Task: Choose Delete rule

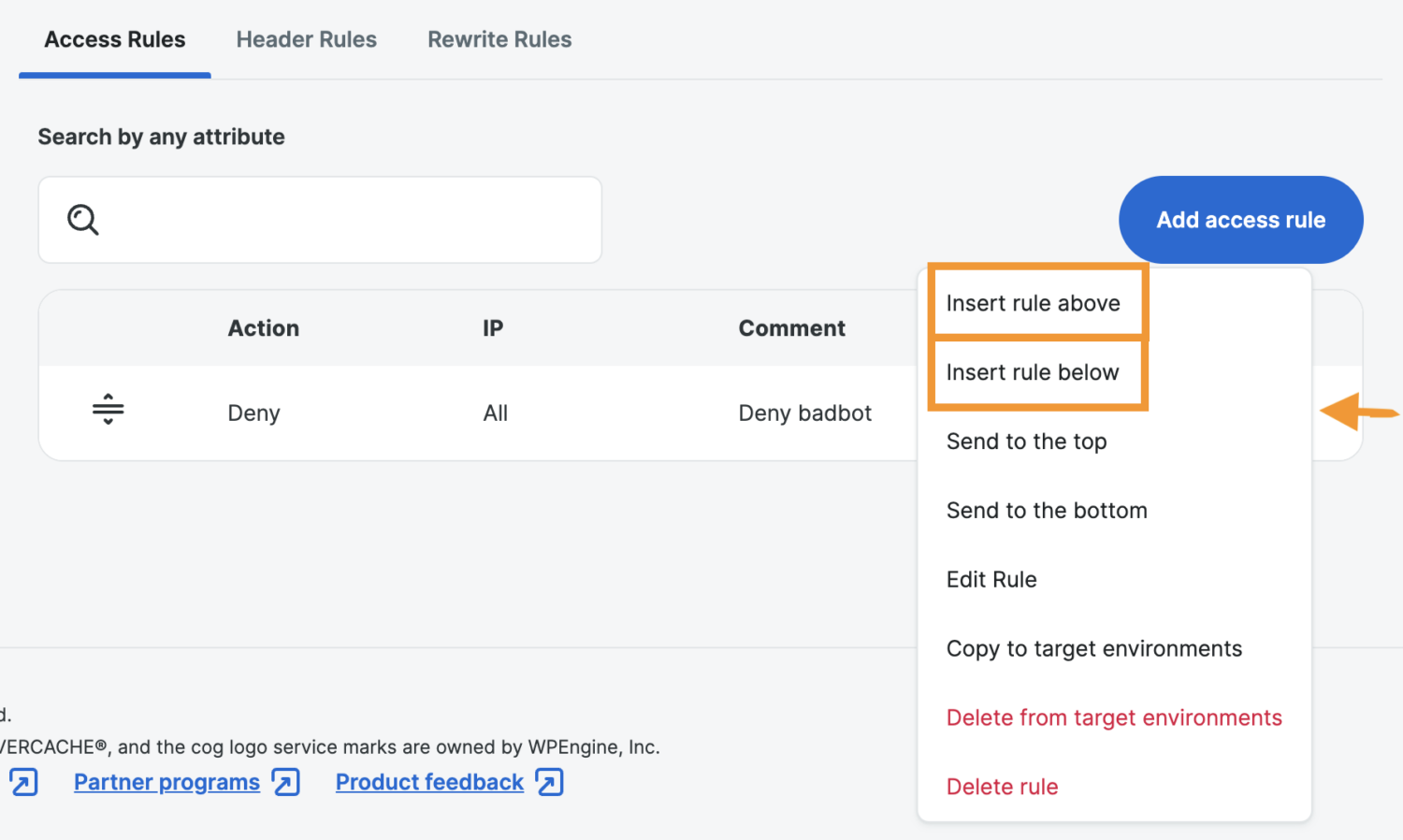Action: [x=1002, y=786]
